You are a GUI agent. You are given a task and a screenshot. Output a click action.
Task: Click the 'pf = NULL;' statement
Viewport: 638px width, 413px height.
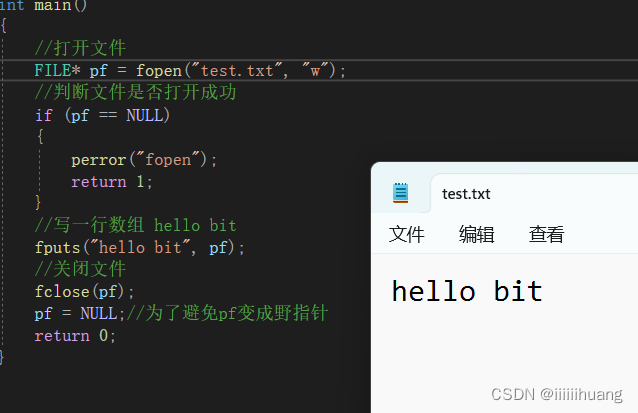point(80,313)
